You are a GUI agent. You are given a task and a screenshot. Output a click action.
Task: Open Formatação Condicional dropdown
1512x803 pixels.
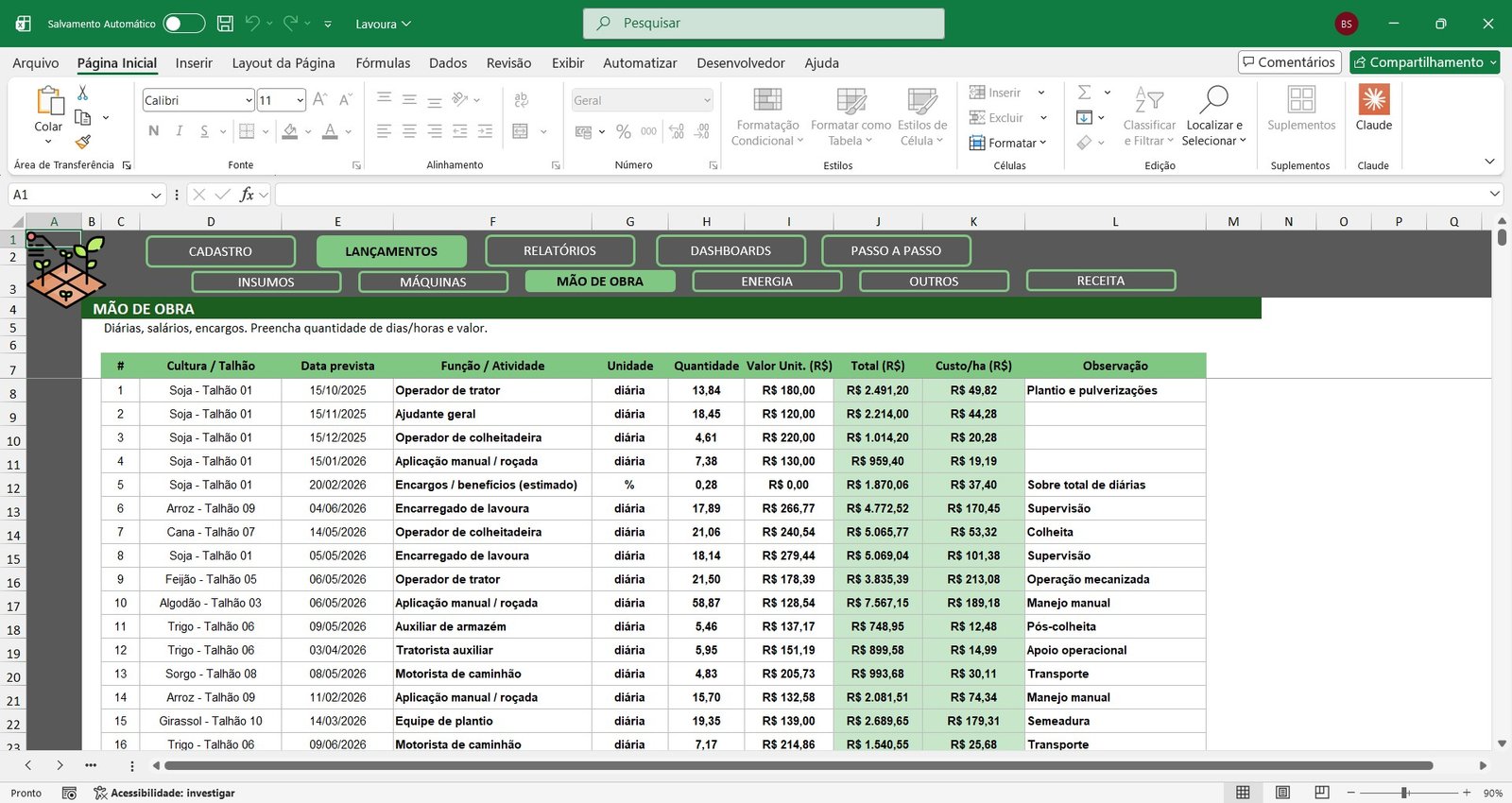point(767,116)
